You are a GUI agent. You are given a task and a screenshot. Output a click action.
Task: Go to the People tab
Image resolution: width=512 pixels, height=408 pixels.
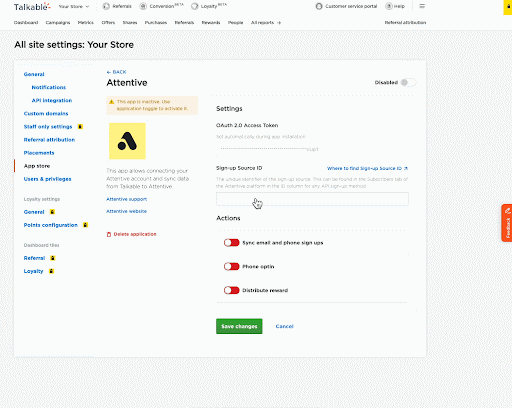click(235, 23)
